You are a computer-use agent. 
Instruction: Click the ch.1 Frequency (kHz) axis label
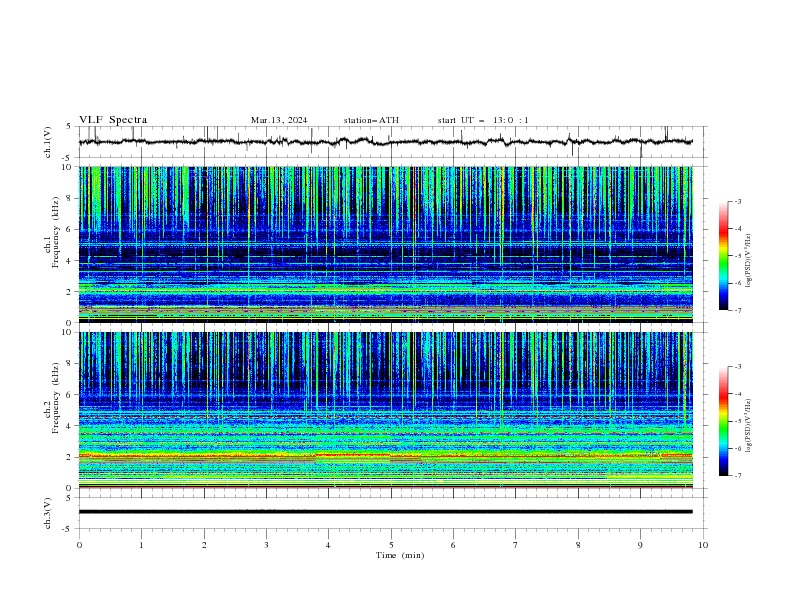click(x=52, y=232)
